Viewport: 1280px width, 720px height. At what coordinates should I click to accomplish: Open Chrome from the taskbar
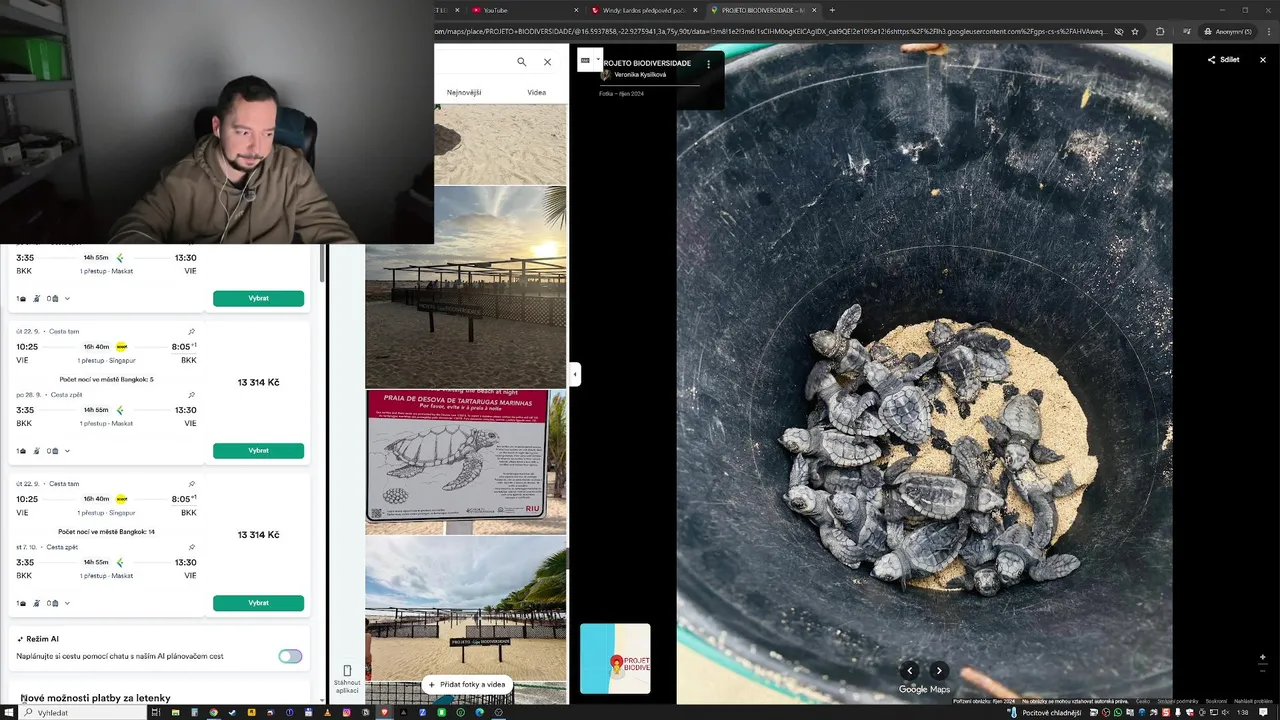coord(213,712)
